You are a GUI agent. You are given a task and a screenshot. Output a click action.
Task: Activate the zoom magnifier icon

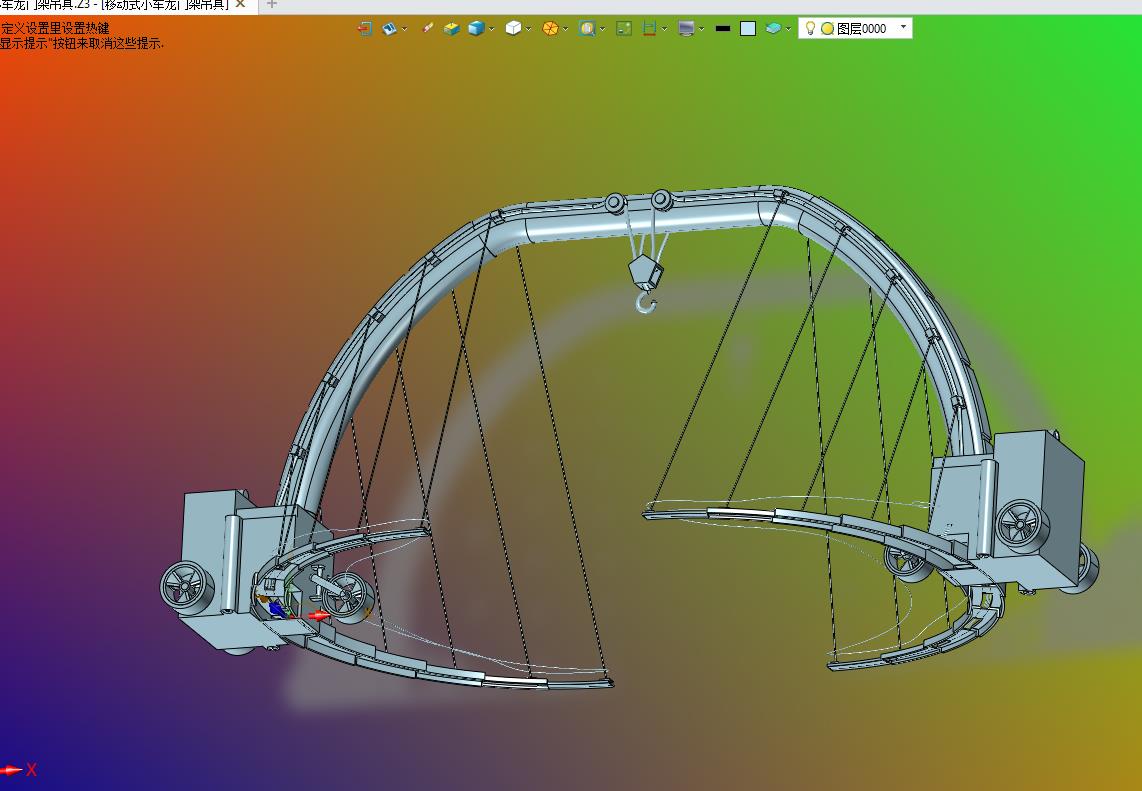tap(587, 28)
